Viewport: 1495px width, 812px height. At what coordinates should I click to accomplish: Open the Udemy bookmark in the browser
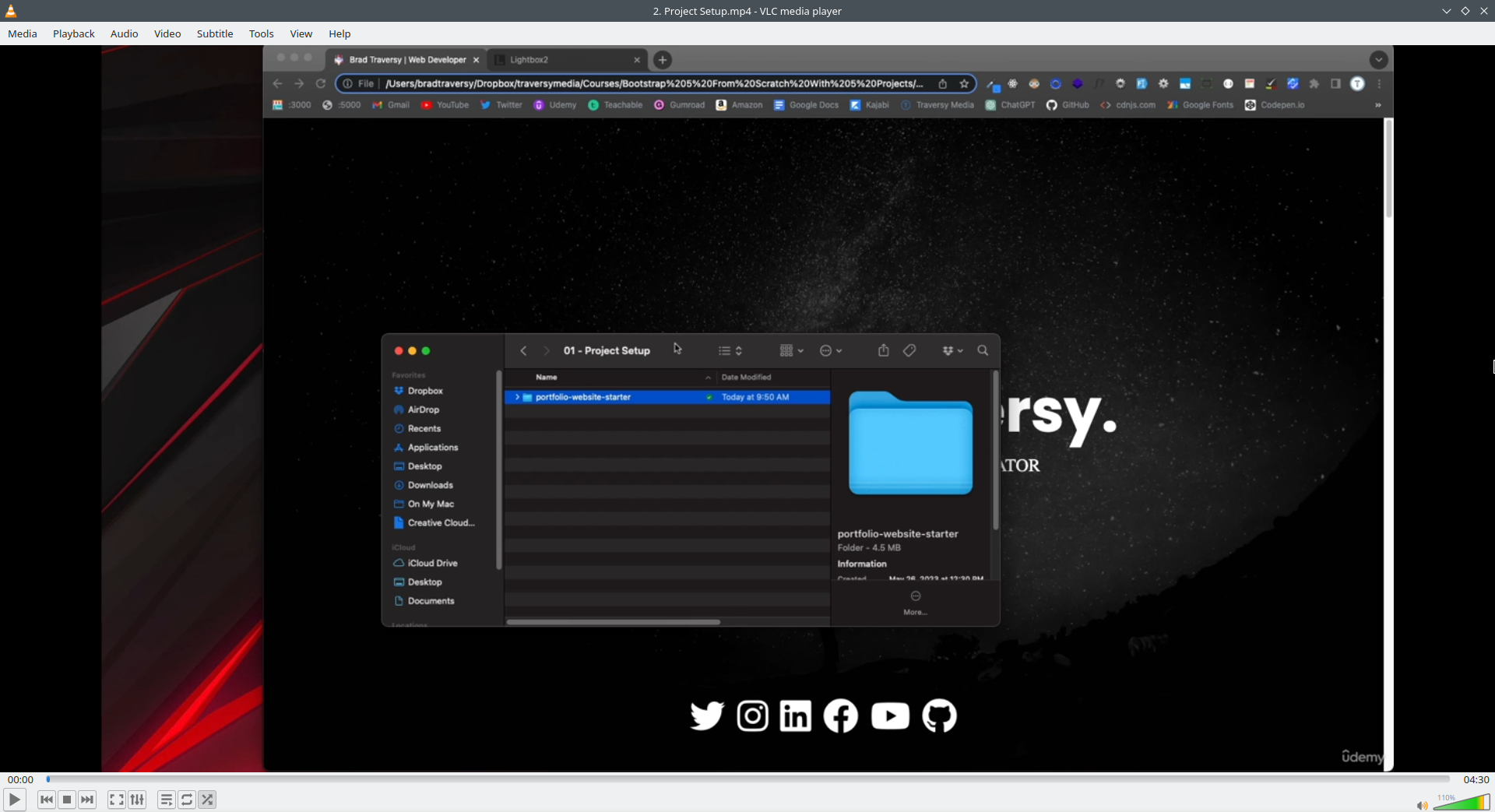click(555, 105)
